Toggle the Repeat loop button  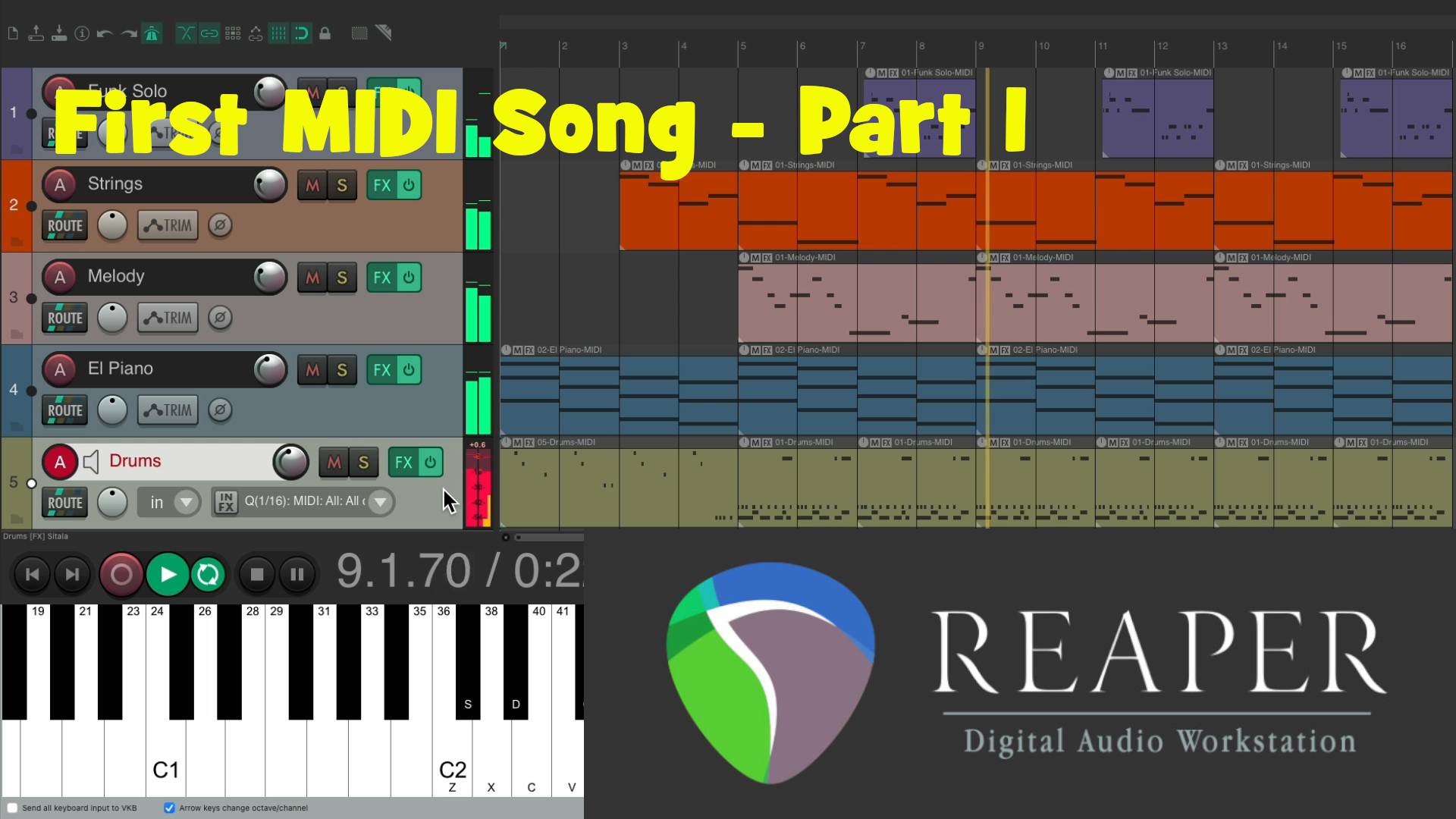(x=208, y=575)
